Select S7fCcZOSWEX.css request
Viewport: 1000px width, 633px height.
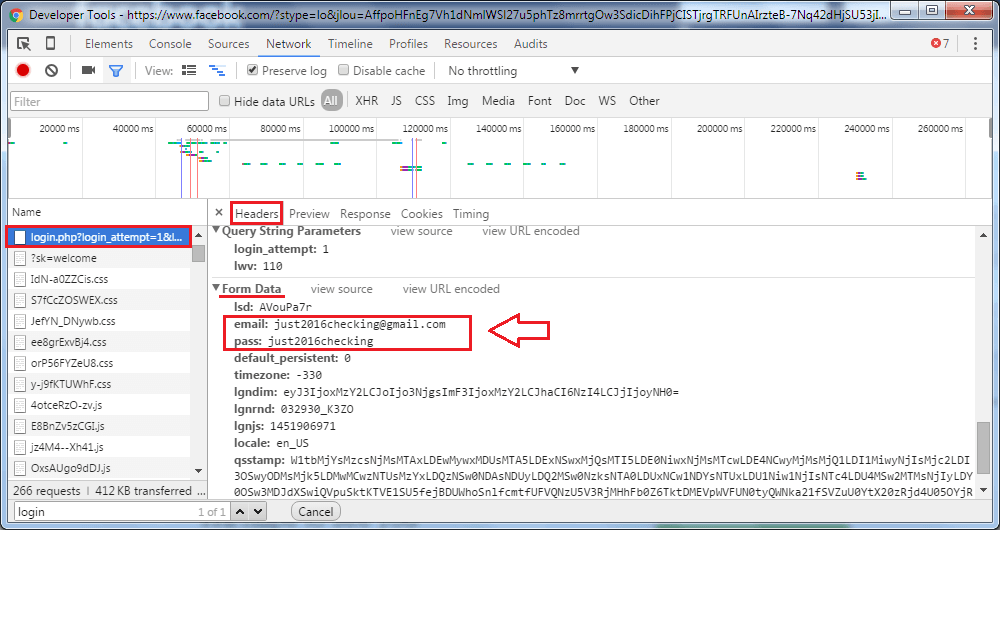coord(99,300)
